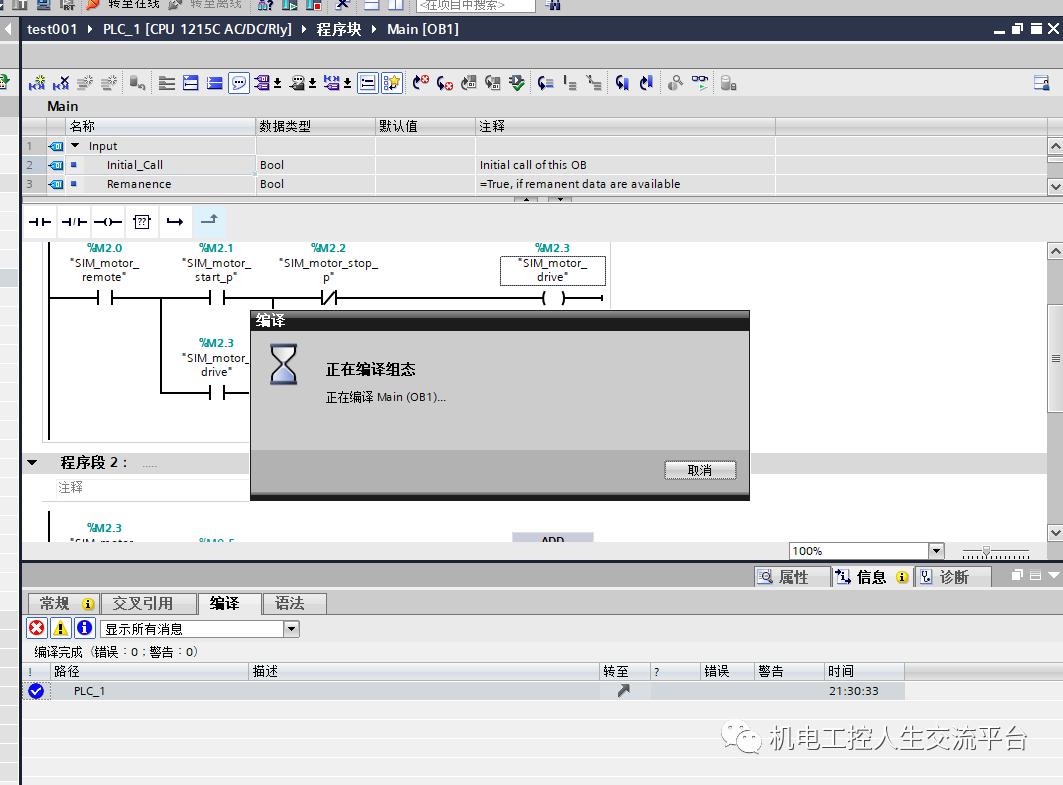Open the 诊断 tab
Image resolution: width=1063 pixels, height=785 pixels.
point(953,577)
